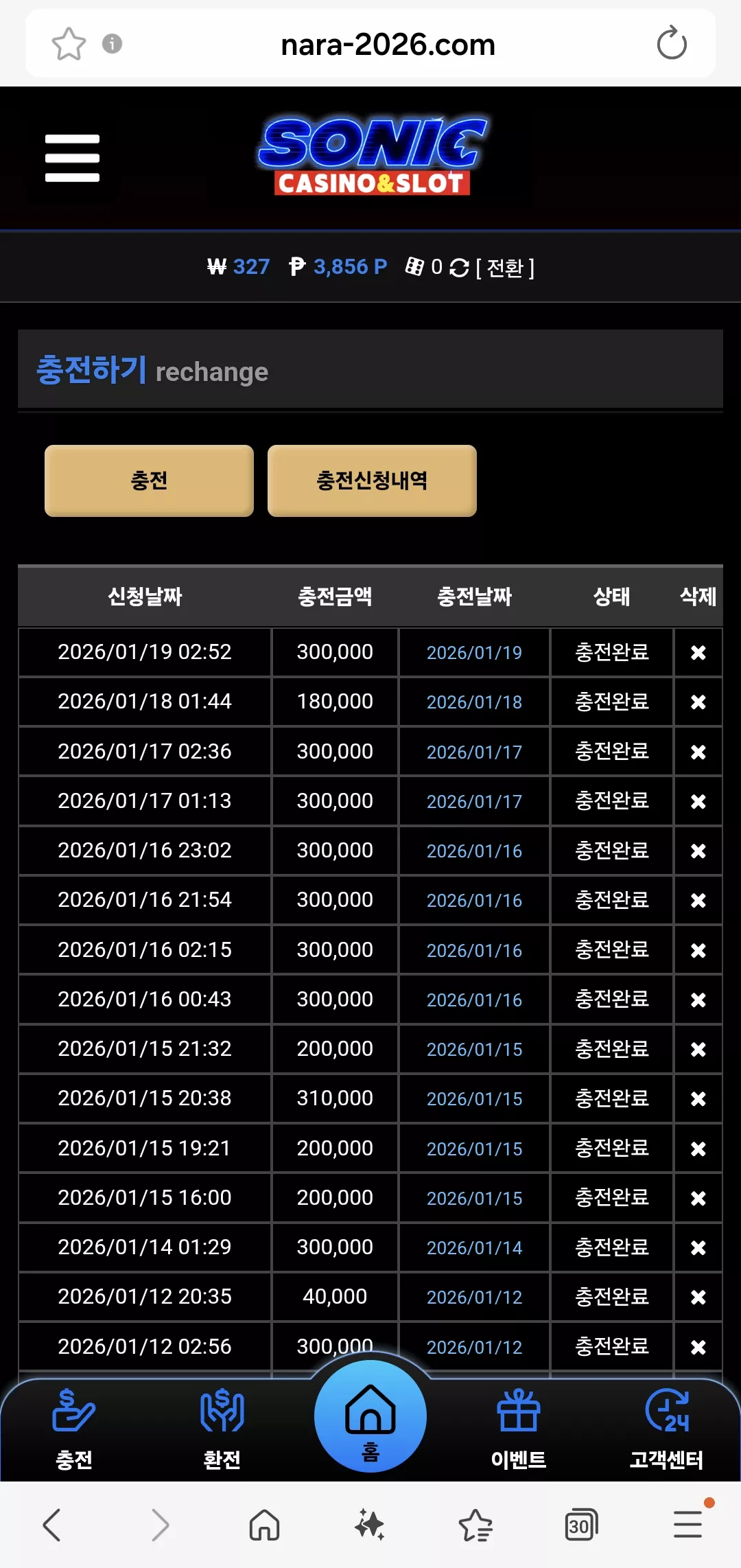
Task: Go to 홈 via the blue circle button
Action: point(370,1416)
